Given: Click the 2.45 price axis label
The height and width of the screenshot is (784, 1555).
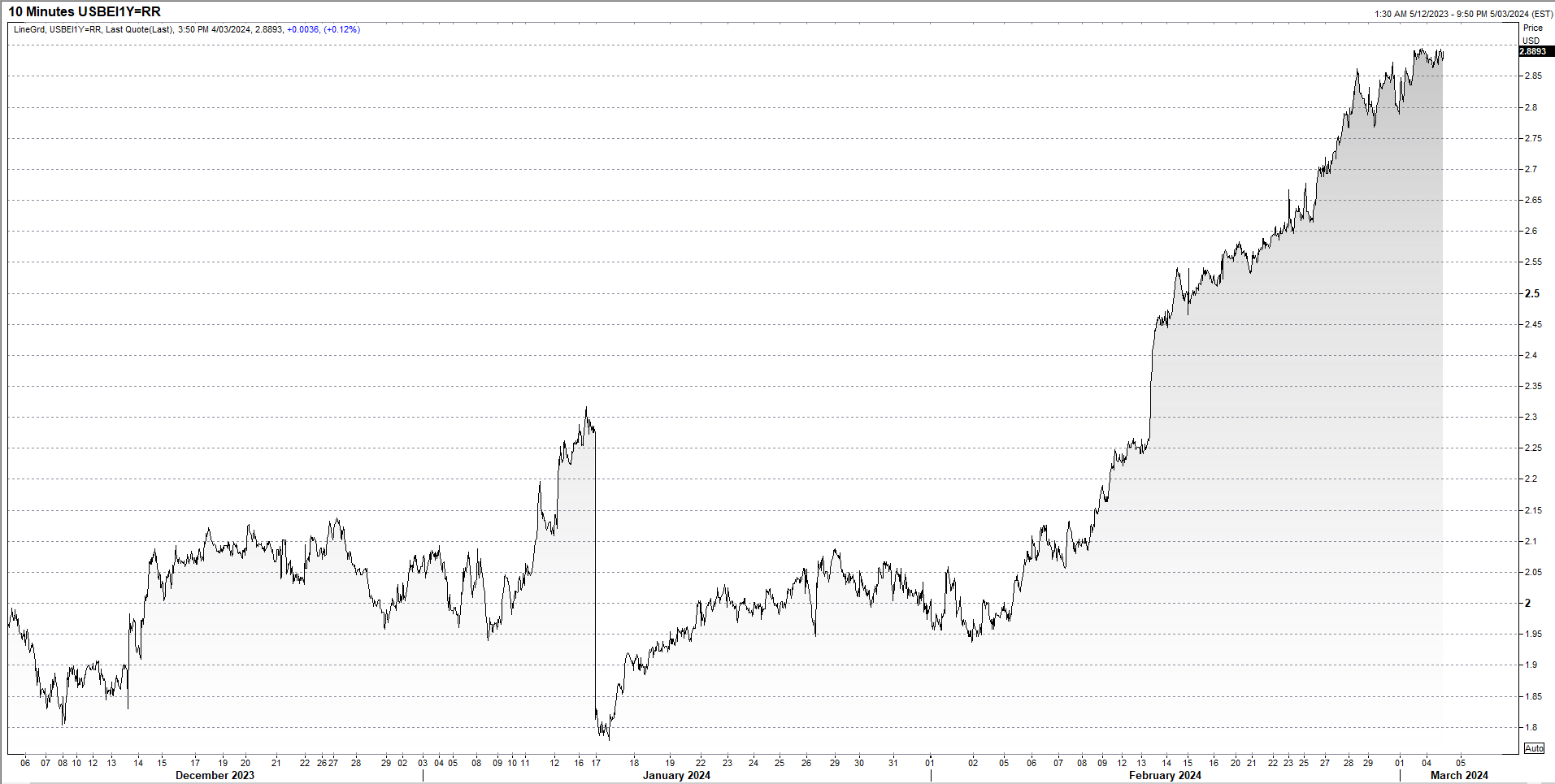Looking at the screenshot, I should point(1533,324).
